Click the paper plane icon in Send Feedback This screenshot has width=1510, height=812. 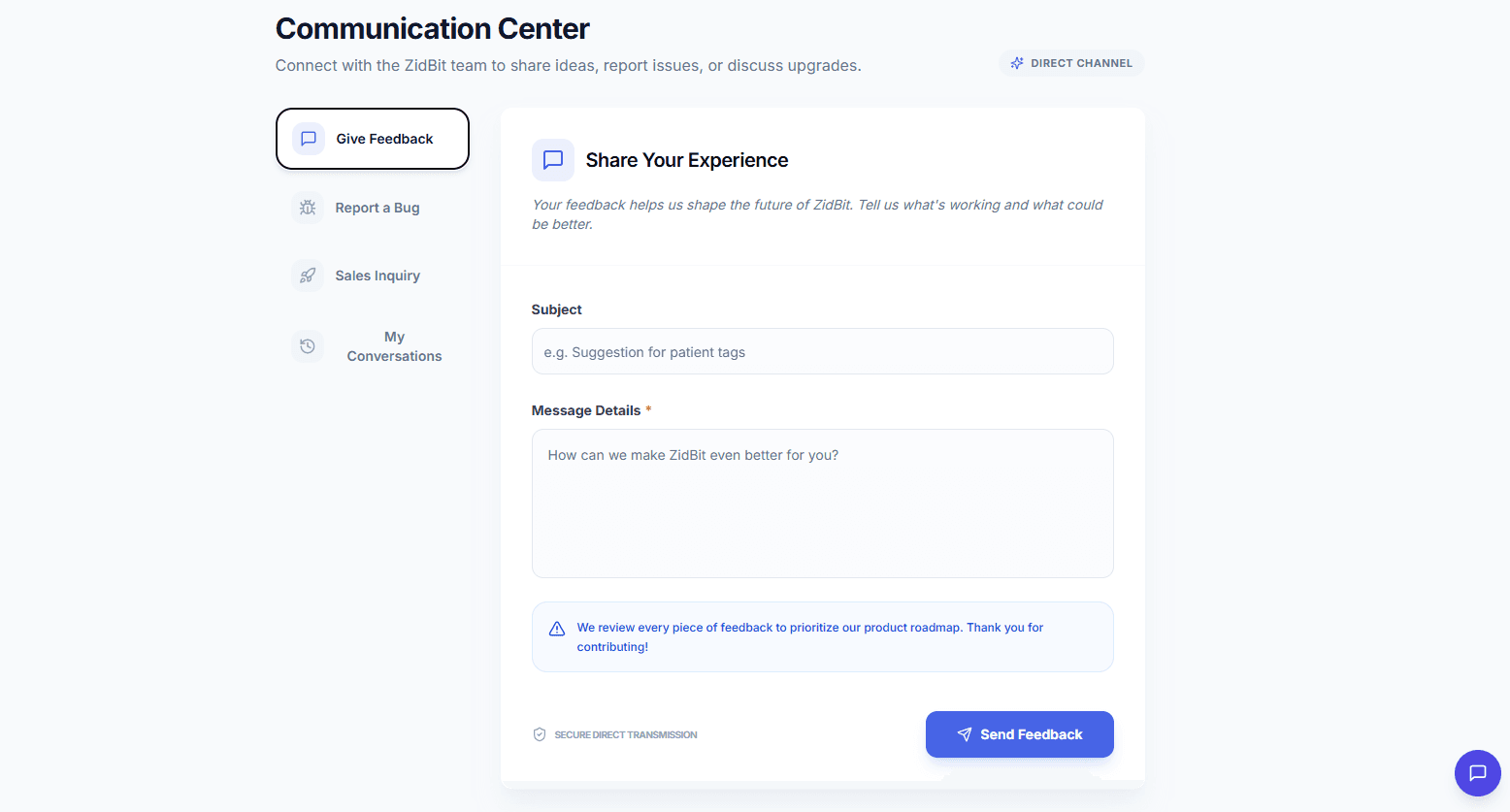click(965, 734)
